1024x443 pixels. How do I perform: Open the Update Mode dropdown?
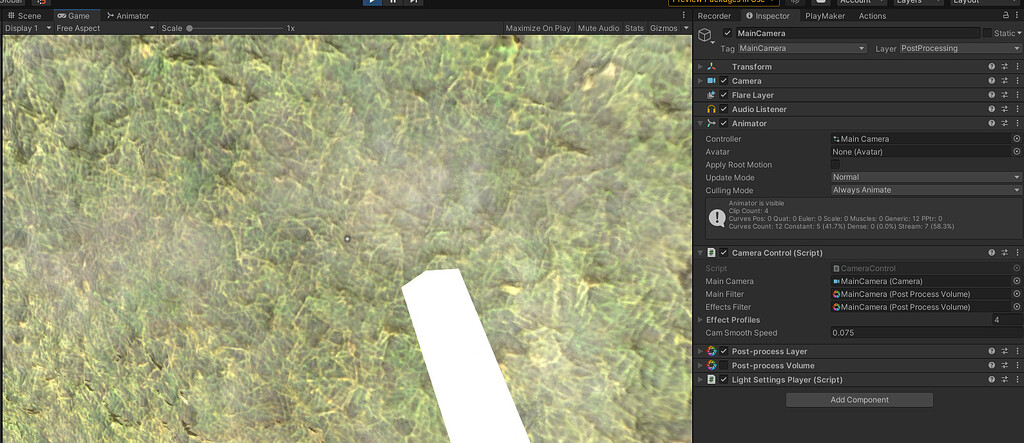927,177
